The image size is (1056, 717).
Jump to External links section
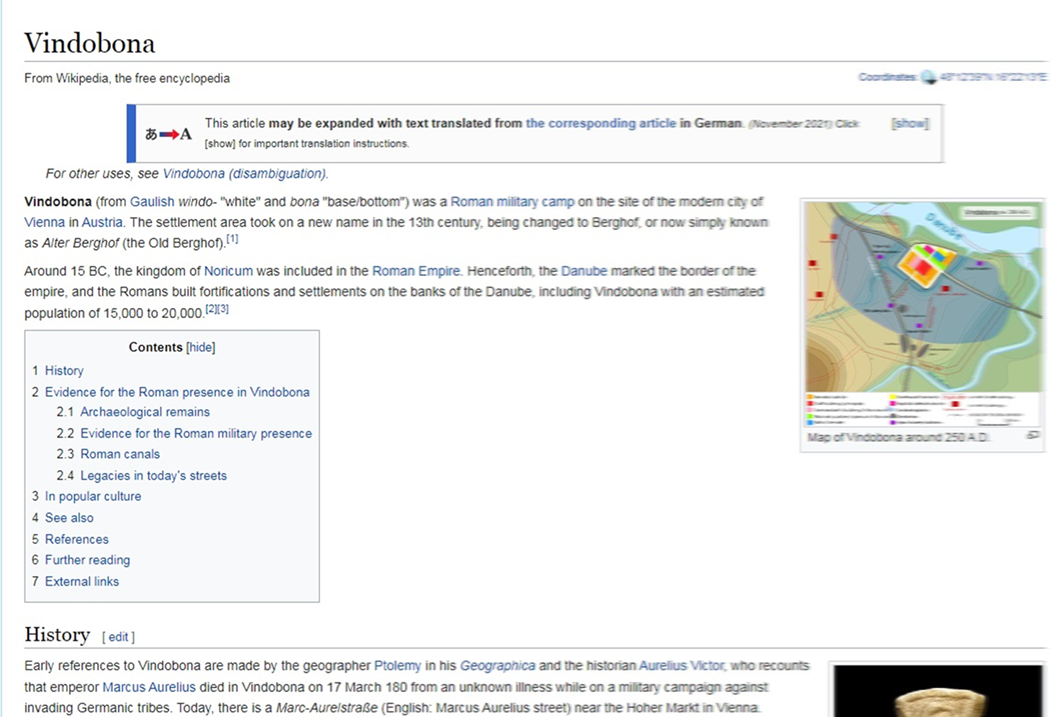pyautogui.click(x=82, y=582)
